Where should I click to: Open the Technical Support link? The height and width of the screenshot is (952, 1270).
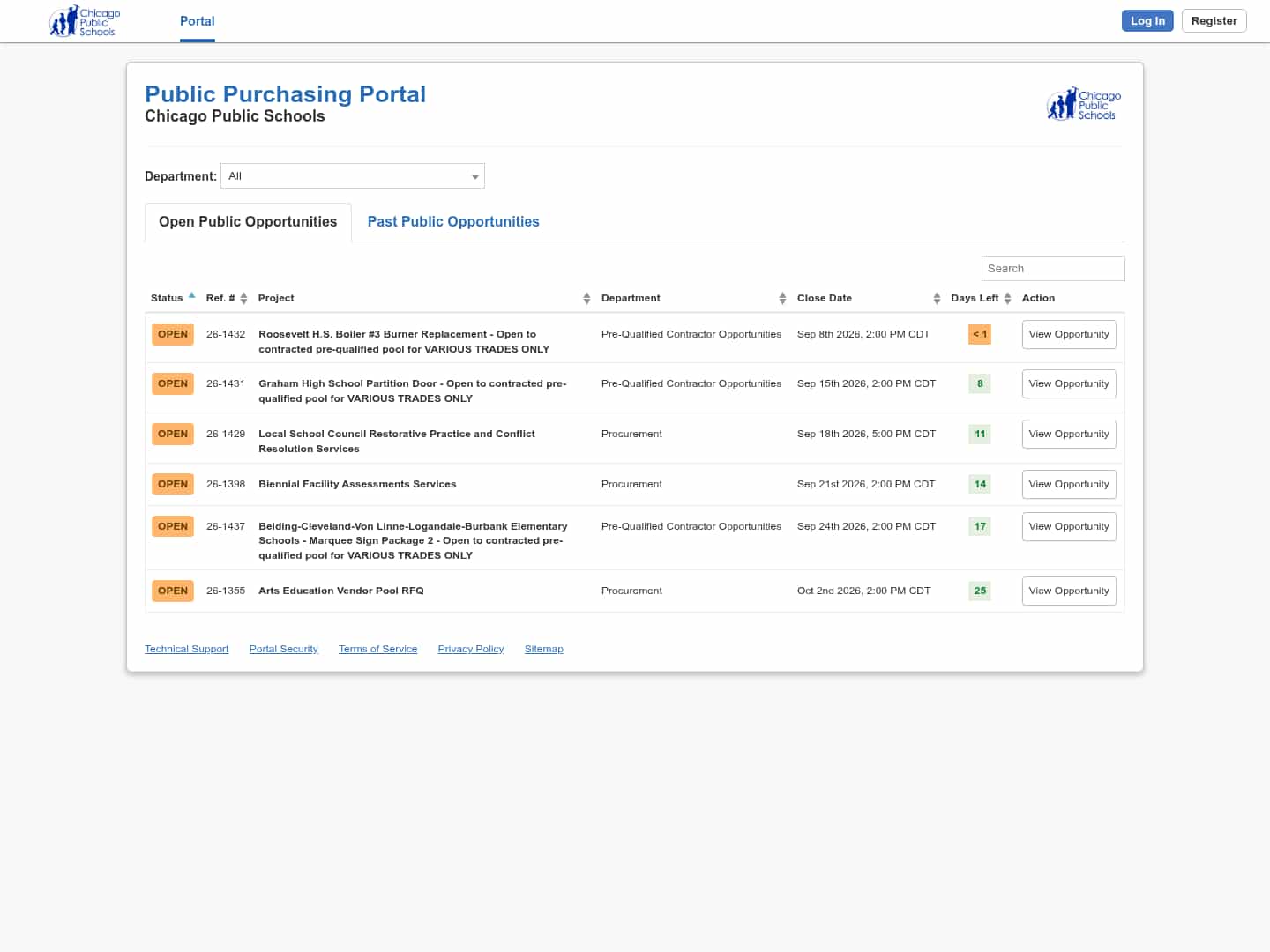click(186, 649)
